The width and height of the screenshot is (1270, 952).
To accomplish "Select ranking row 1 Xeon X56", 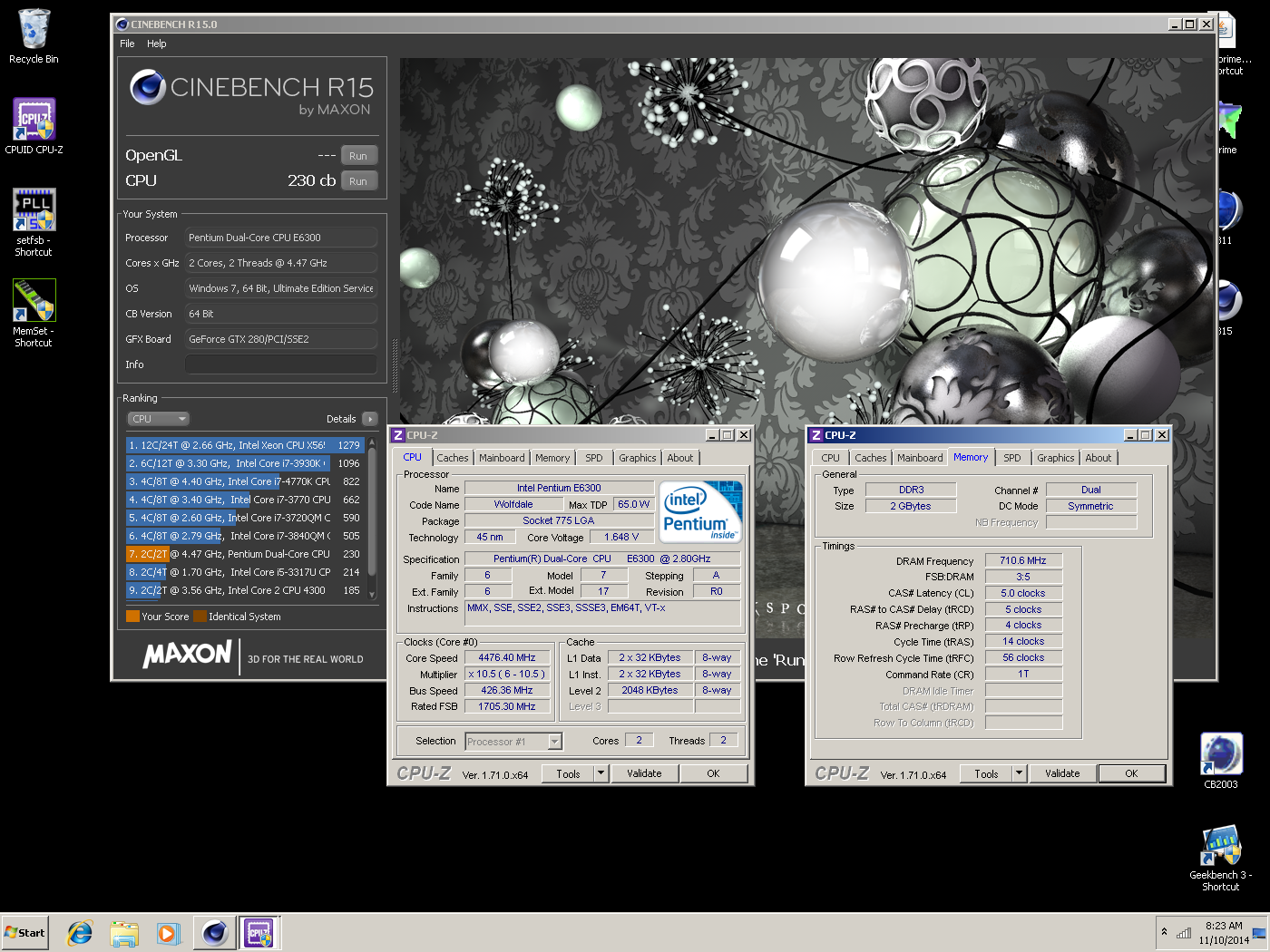I will [x=245, y=445].
